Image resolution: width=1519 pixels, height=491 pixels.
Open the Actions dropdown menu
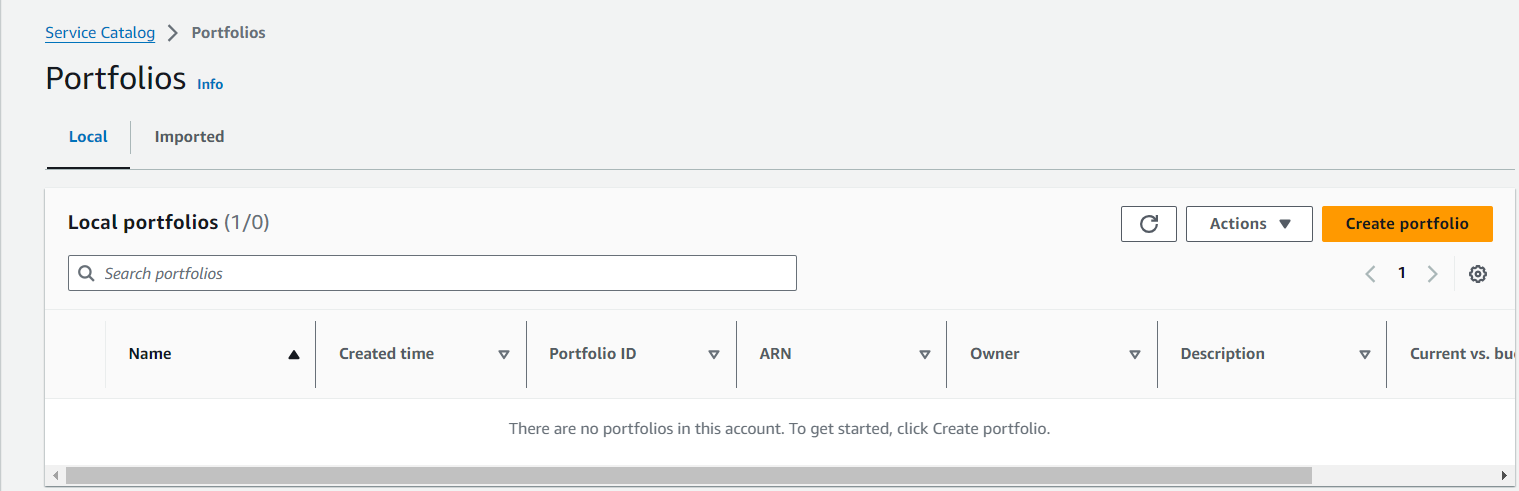point(1249,224)
